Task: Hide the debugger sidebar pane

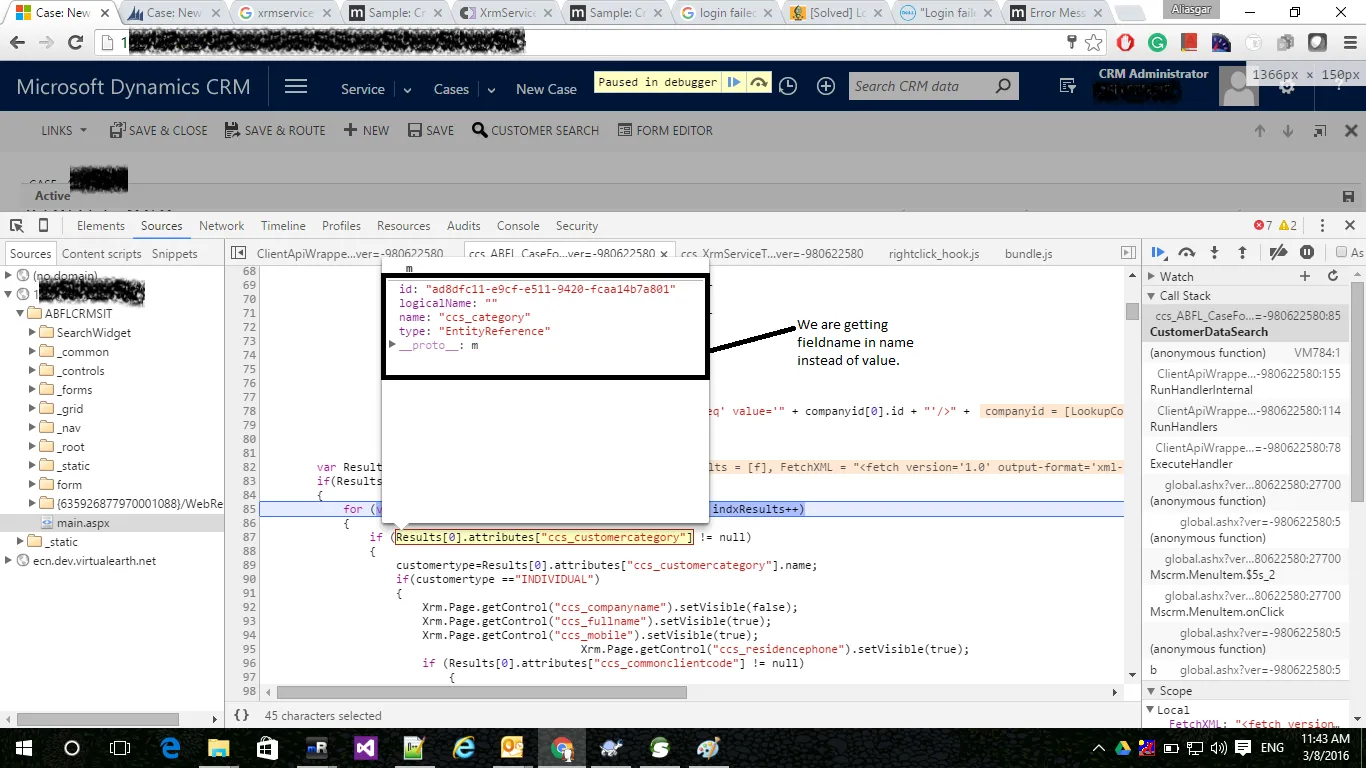Action: 1129,254
